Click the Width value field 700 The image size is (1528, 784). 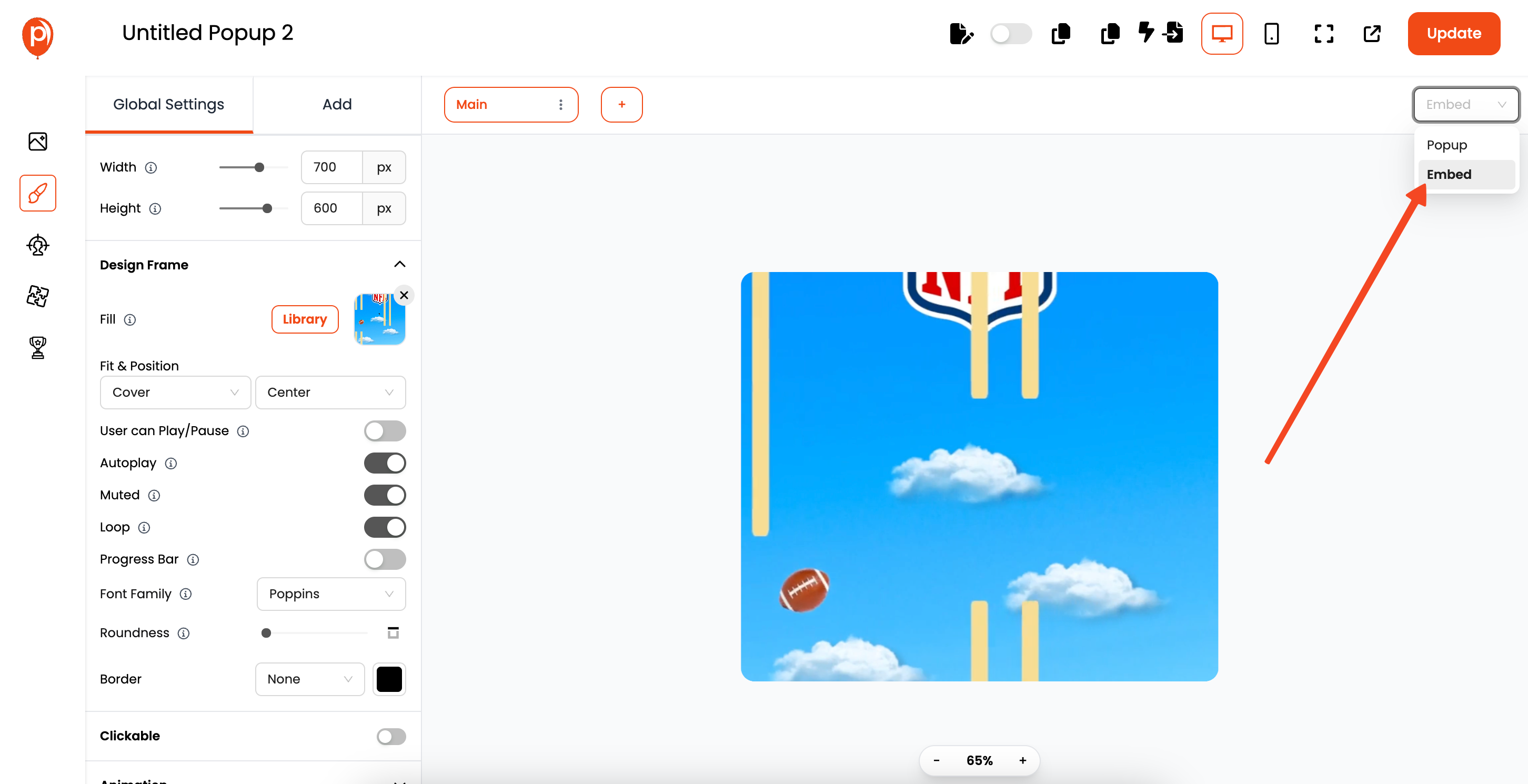(x=332, y=167)
